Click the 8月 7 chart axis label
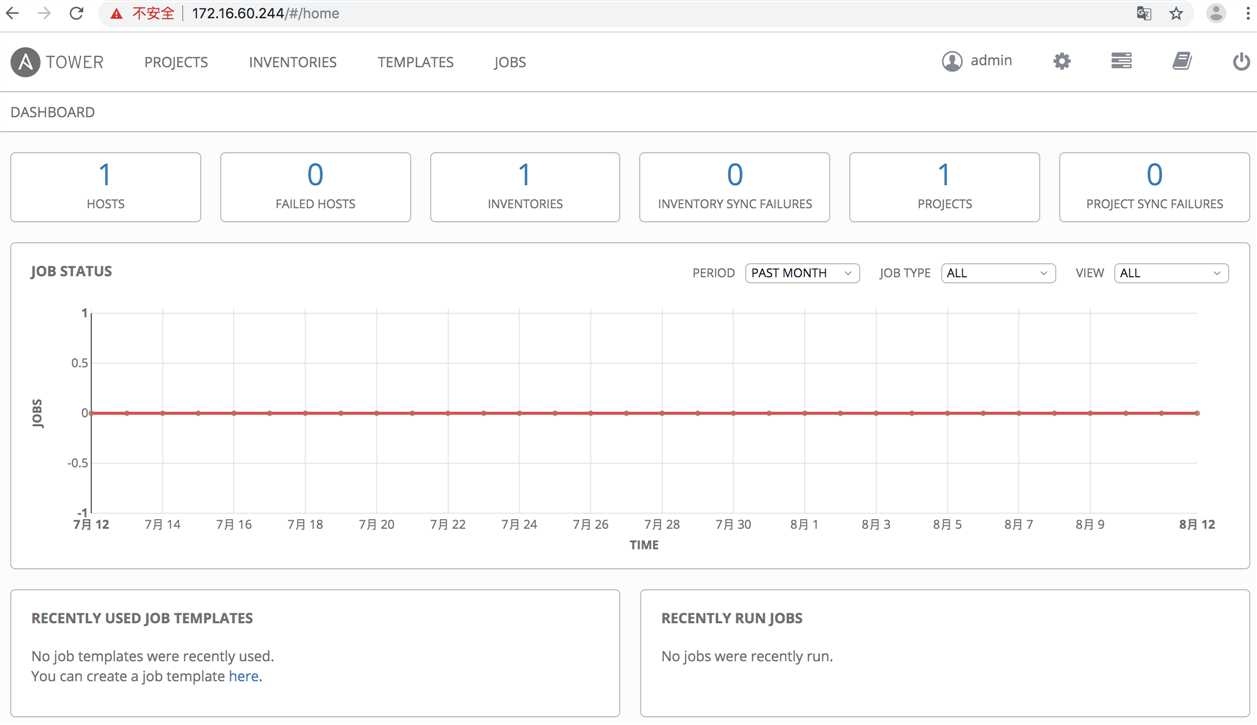The image size is (1257, 725). click(x=1018, y=525)
